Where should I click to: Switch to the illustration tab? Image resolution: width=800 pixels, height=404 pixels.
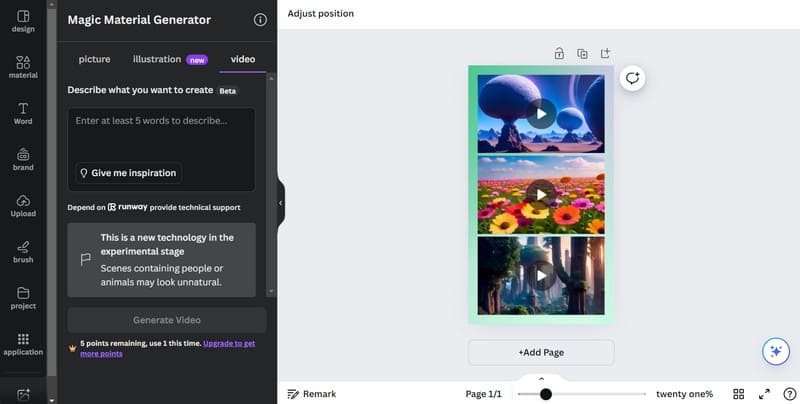(157, 59)
